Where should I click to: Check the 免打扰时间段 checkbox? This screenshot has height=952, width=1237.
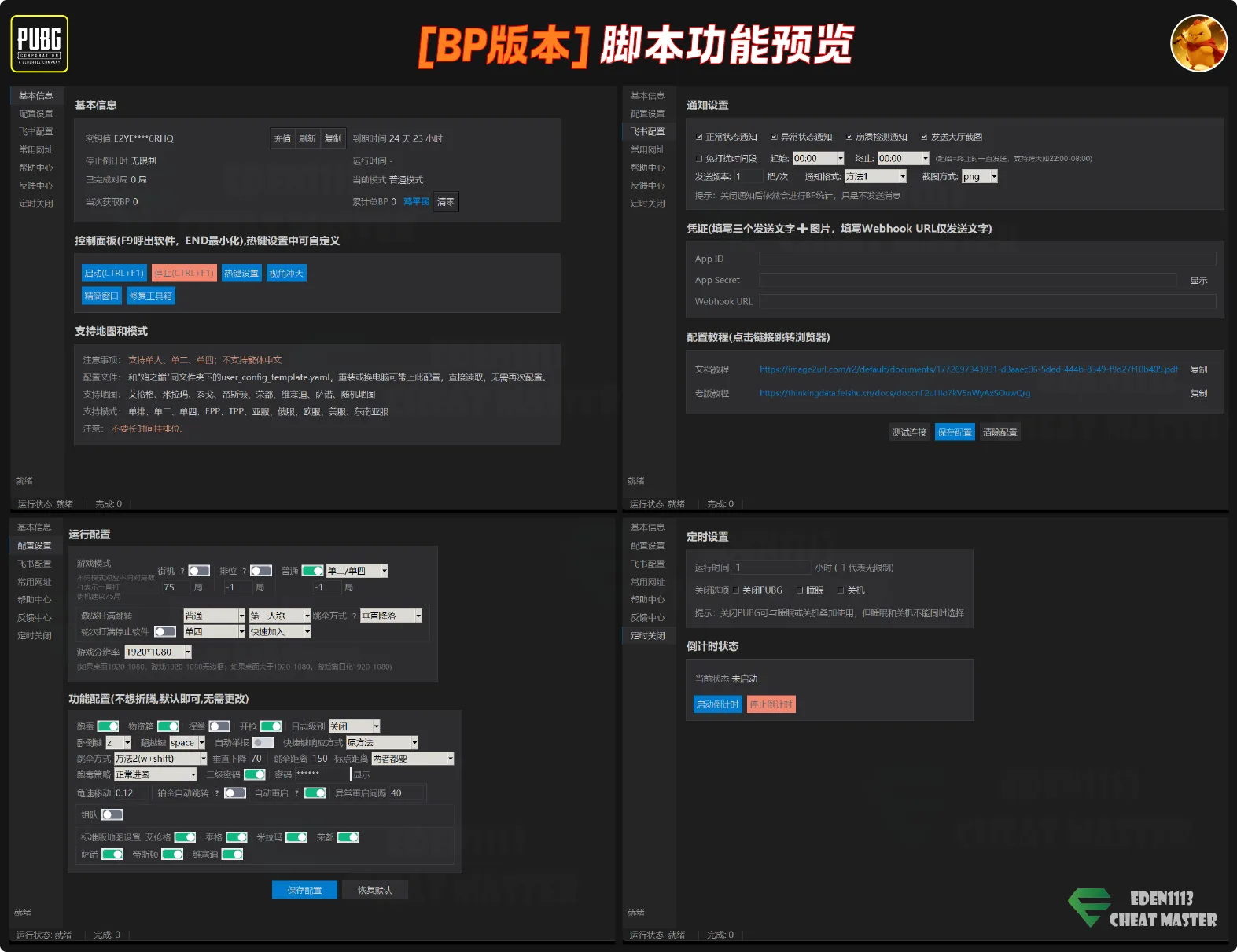click(x=699, y=159)
